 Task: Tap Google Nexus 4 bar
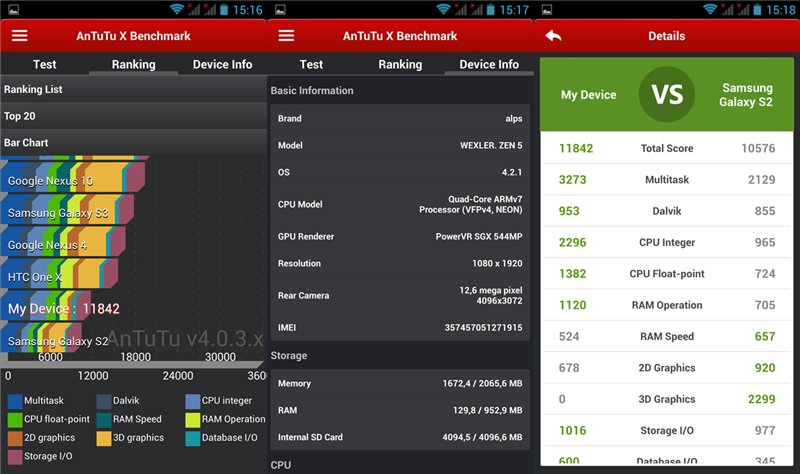63,242
